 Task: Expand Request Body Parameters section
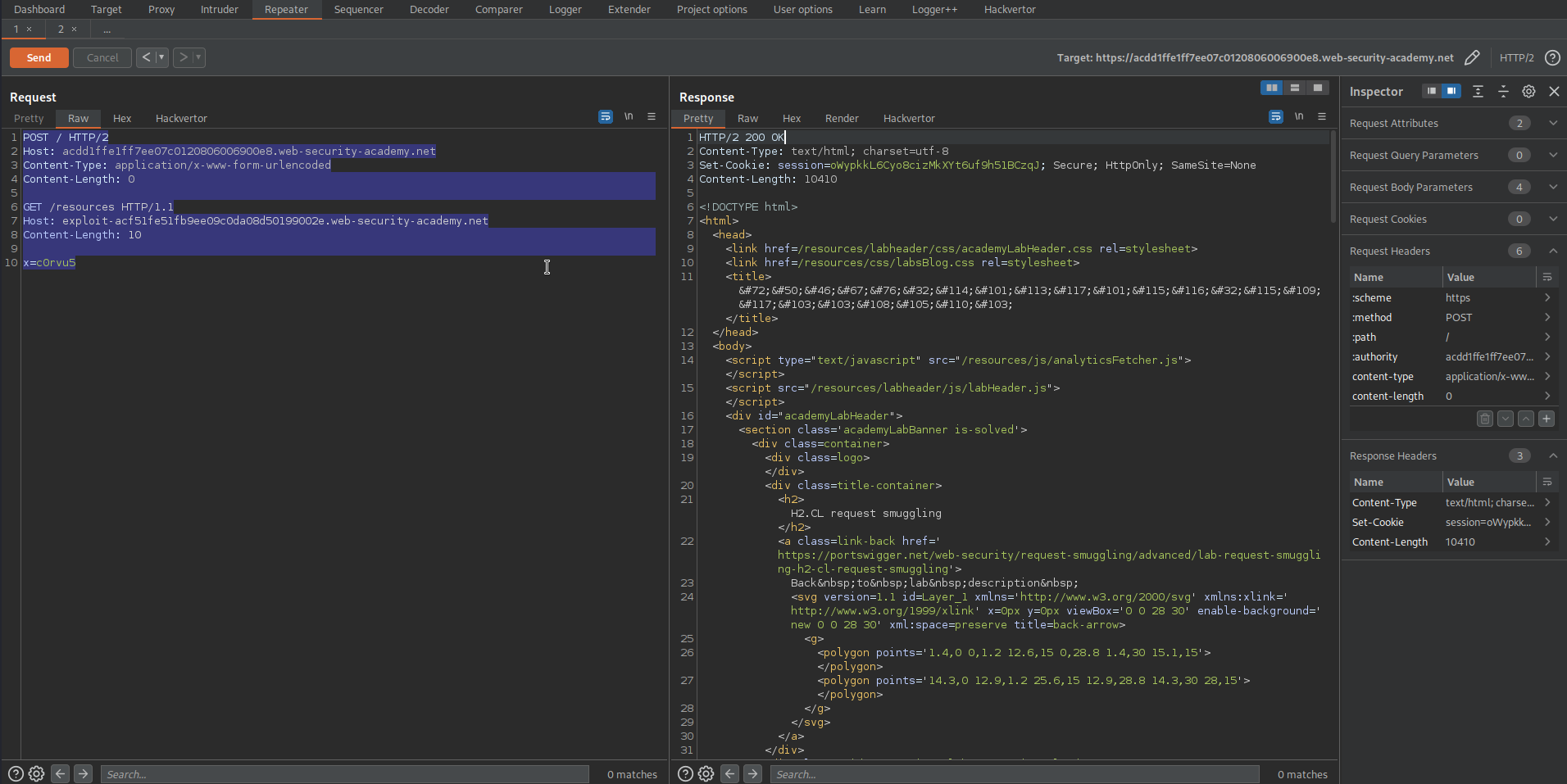coord(1553,187)
